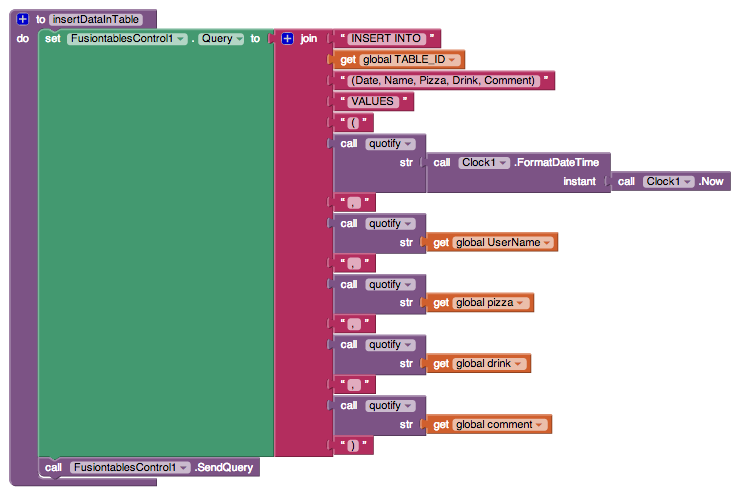
Task: Edit the VALUES text string
Action: click(372, 101)
